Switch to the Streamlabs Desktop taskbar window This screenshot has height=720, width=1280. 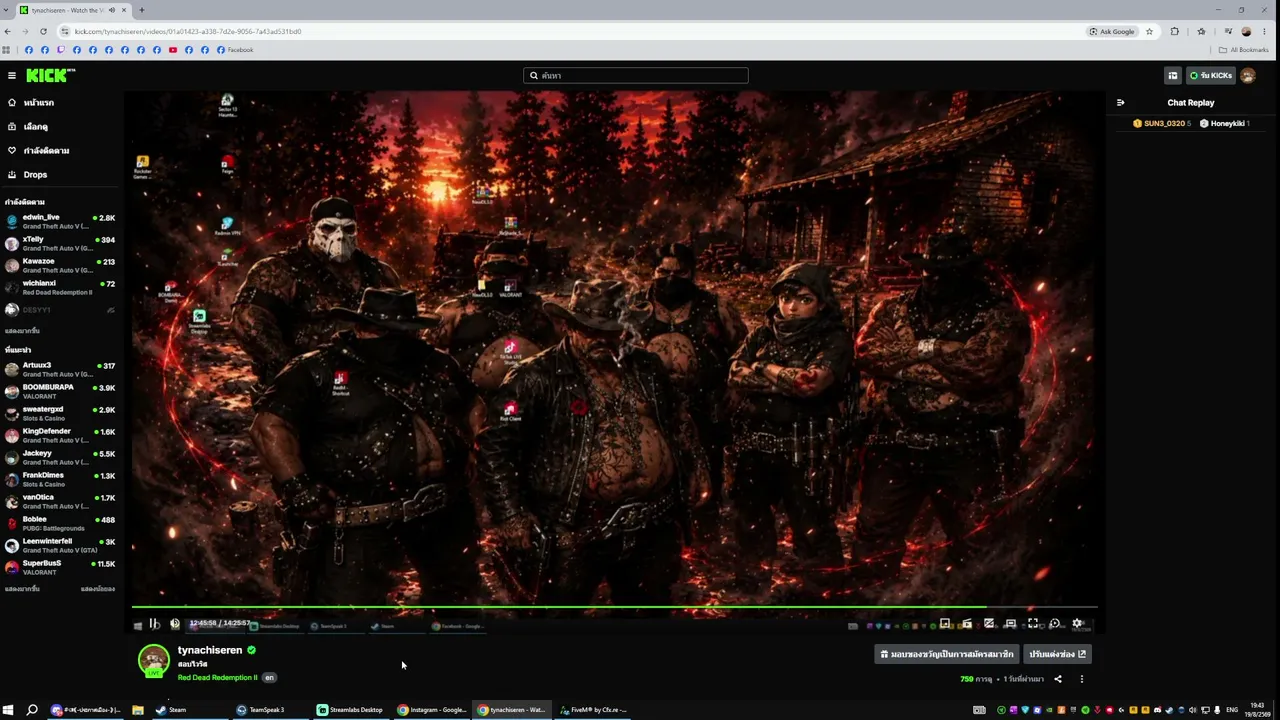(351, 710)
